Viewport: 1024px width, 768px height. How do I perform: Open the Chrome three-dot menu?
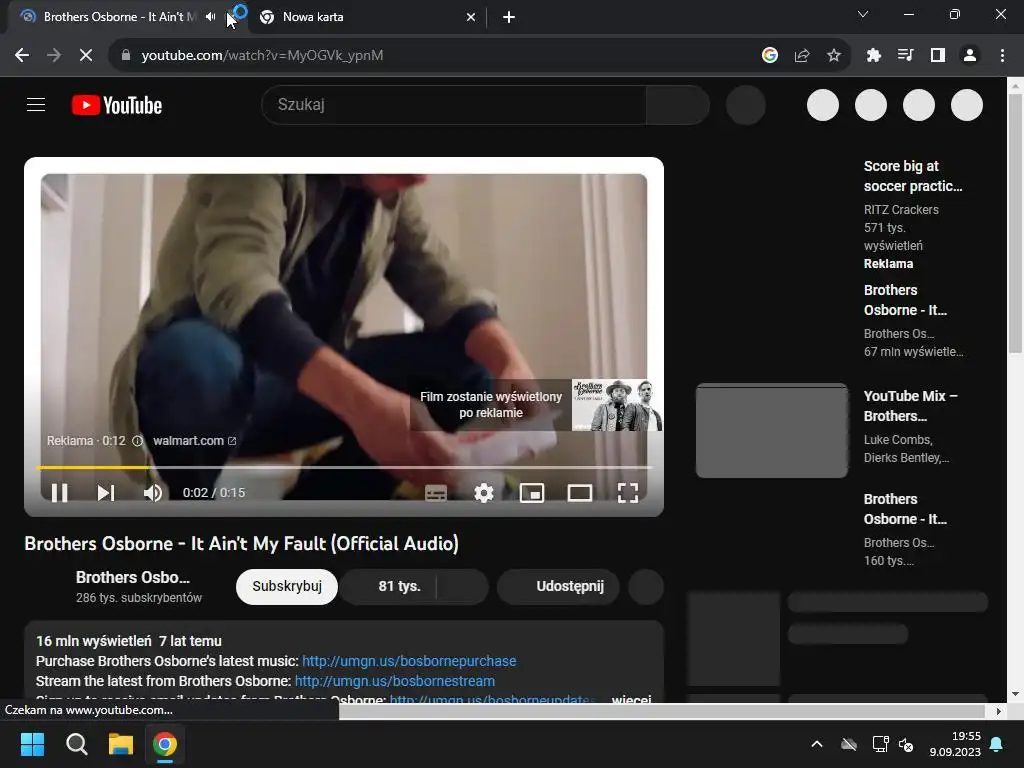1002,56
